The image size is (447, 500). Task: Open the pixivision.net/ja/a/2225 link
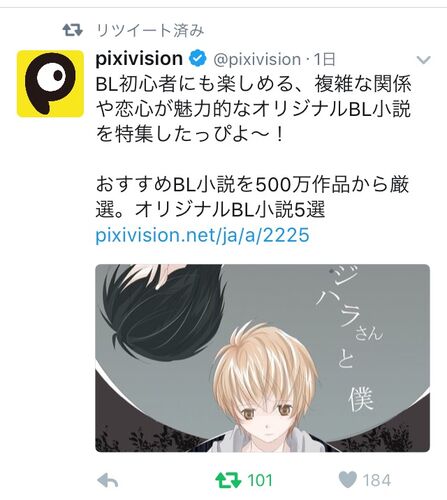(202, 235)
